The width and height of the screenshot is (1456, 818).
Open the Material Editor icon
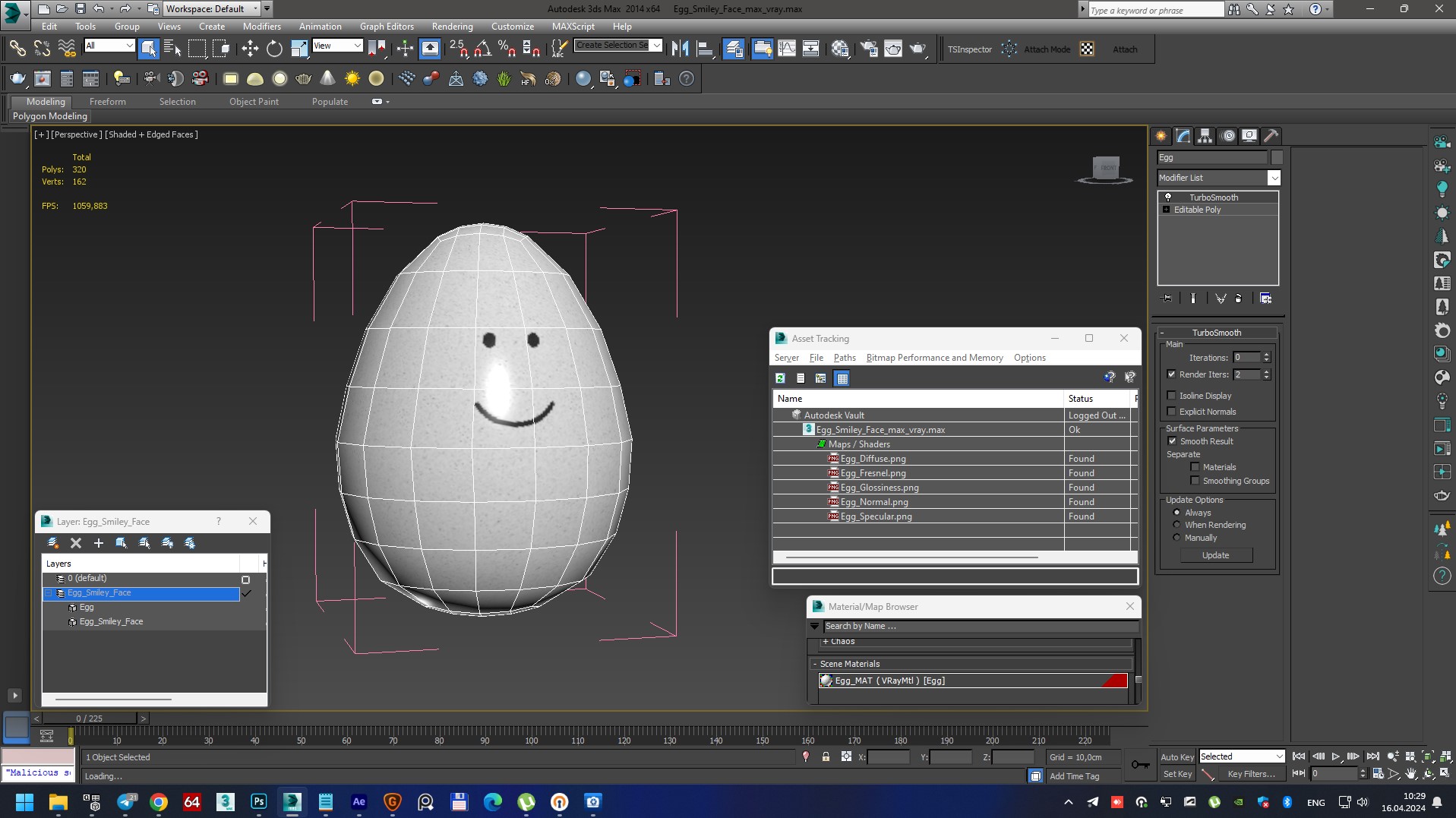coord(840,49)
